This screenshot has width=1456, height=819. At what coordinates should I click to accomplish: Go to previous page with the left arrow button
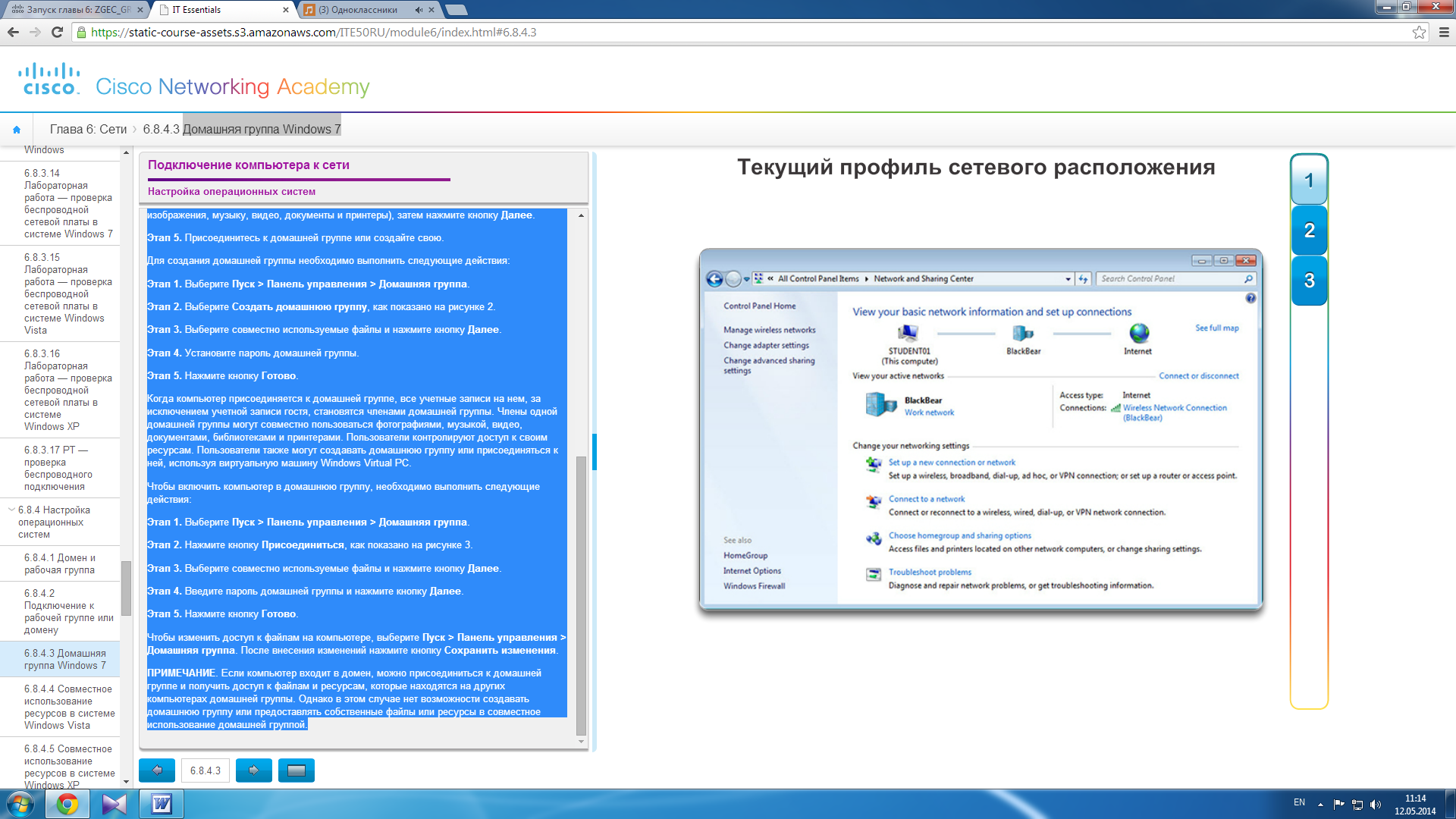pos(157,770)
